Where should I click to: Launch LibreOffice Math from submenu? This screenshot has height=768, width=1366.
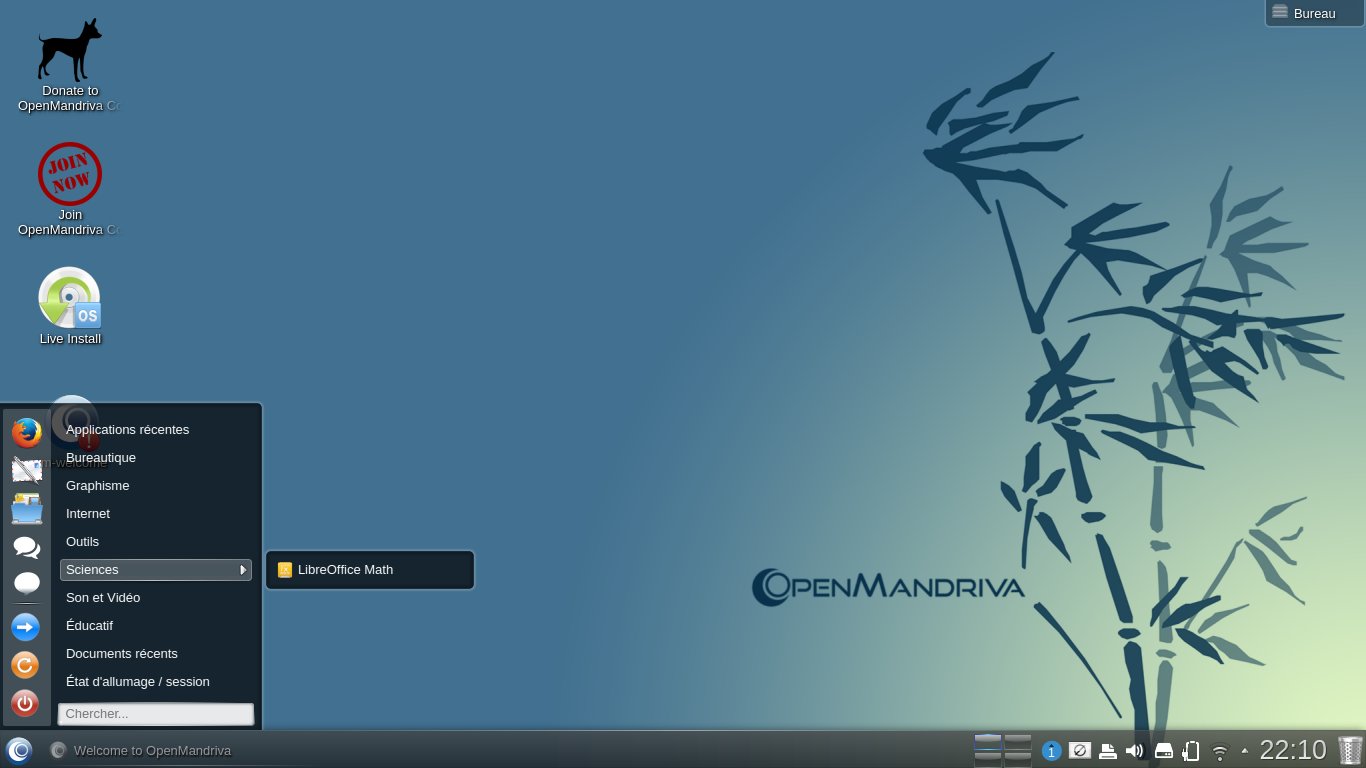pyautogui.click(x=369, y=570)
